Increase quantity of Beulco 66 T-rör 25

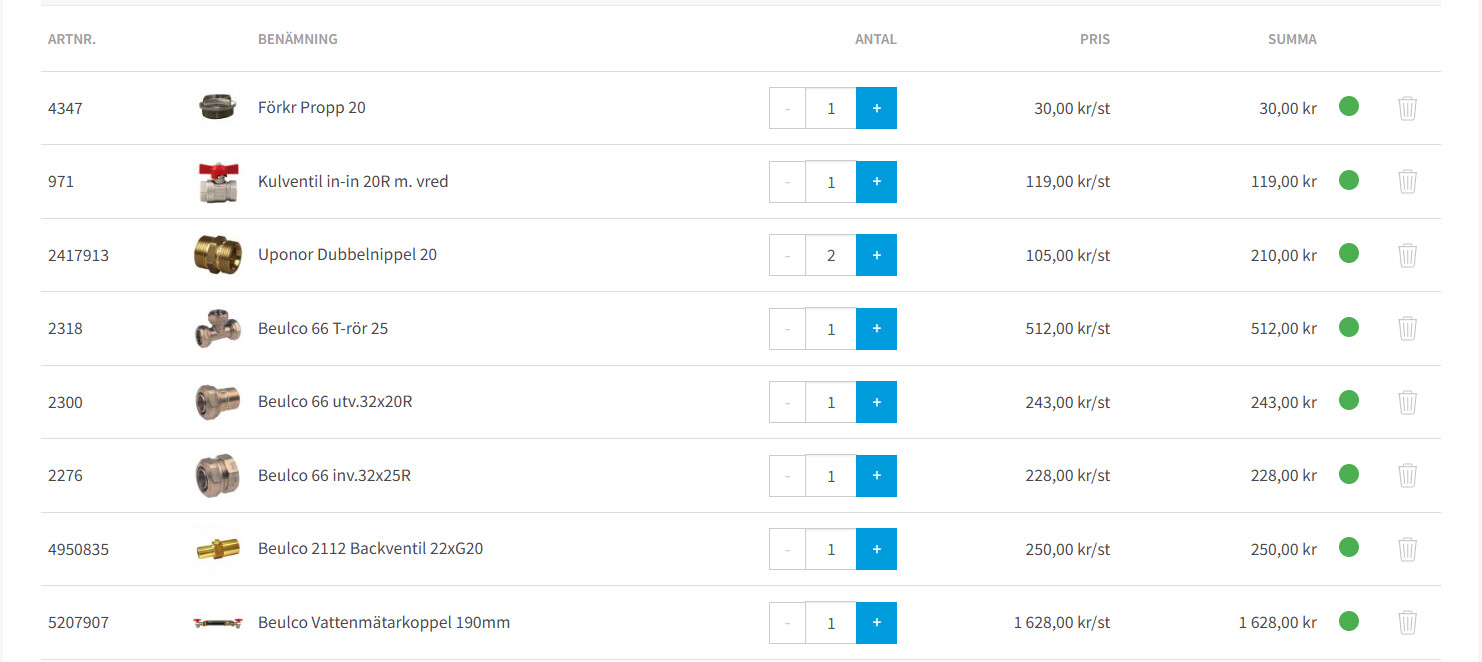[x=876, y=328]
